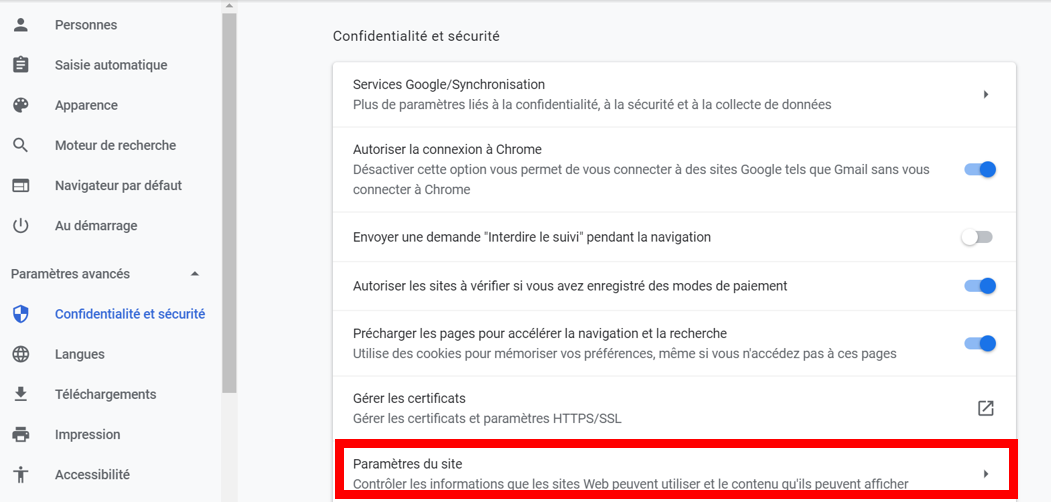Open the Téléchargements menu item
This screenshot has height=502, width=1051.
coord(105,394)
